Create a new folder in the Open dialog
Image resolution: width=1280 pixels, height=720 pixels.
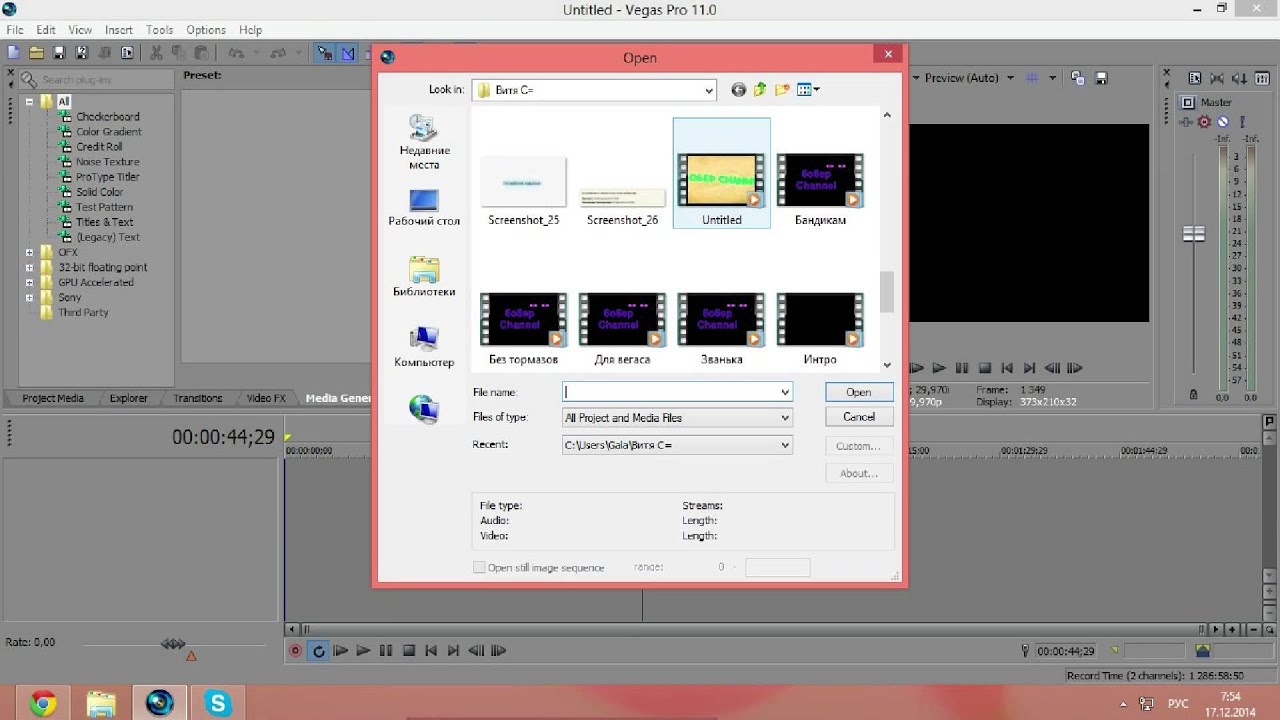[782, 90]
